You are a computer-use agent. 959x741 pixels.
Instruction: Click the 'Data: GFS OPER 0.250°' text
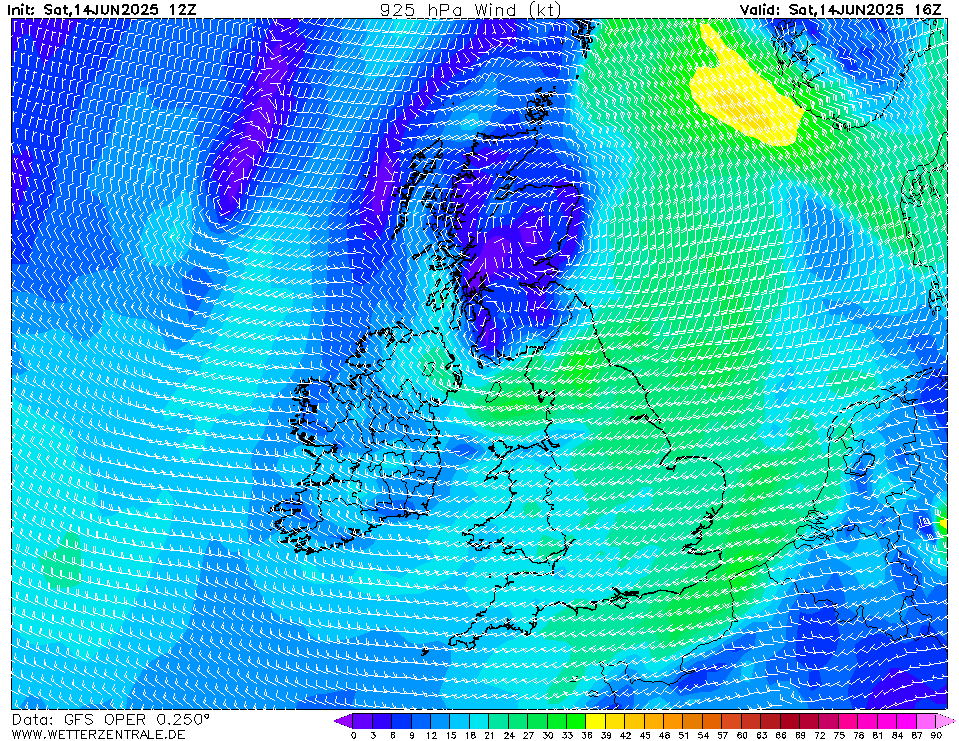click(111, 719)
